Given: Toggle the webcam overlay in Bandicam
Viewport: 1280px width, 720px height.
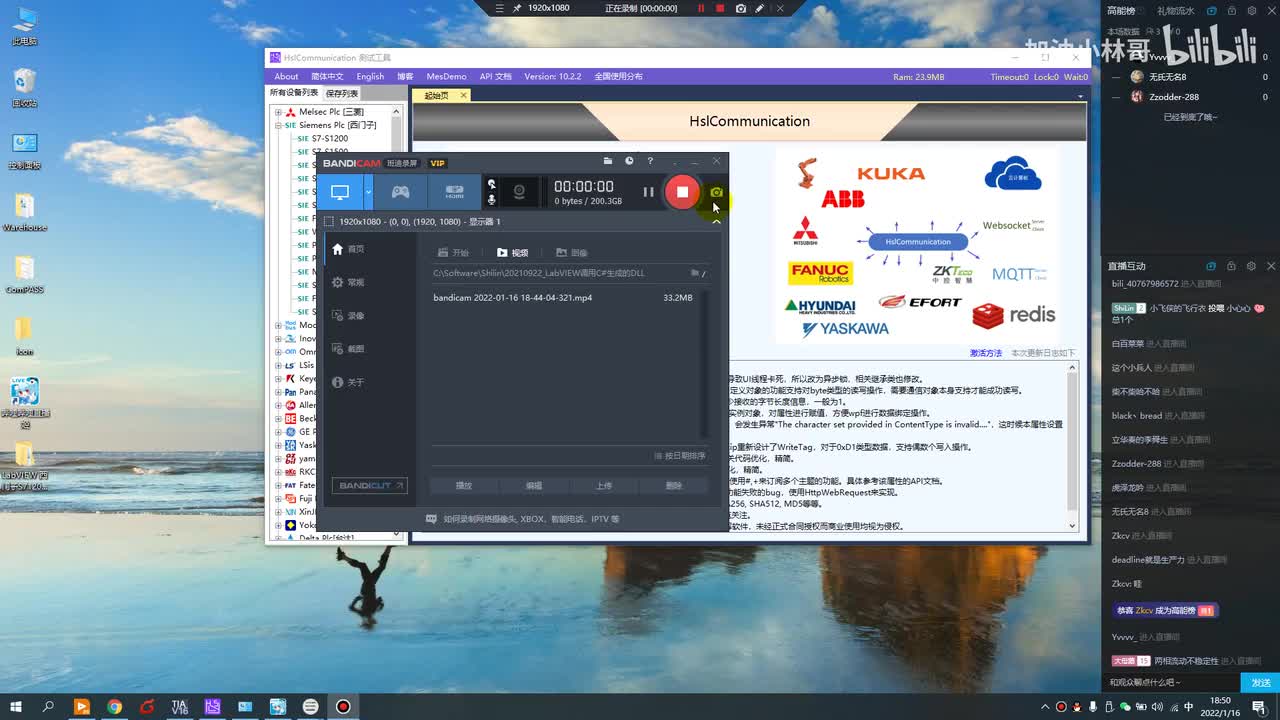Looking at the screenshot, I should click(518, 192).
